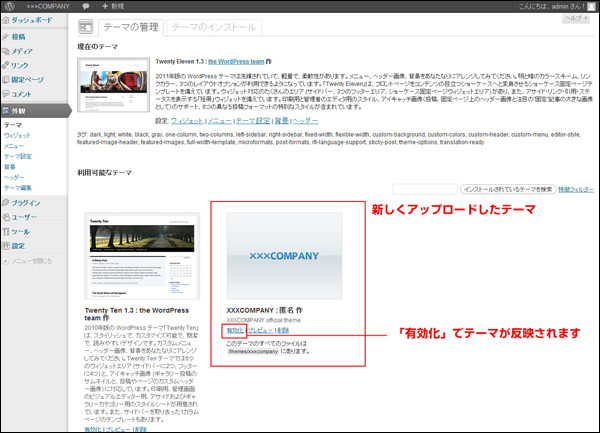The image size is (600, 433).
Task: Open 投稿 (Posts) in the sidebar
Action: point(20,37)
